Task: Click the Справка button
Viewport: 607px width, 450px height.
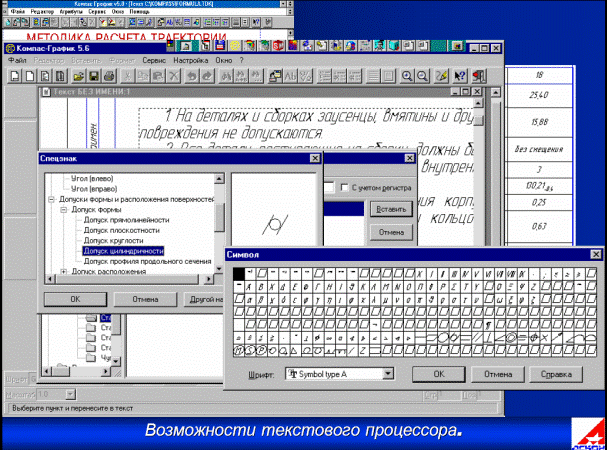Action: click(556, 374)
